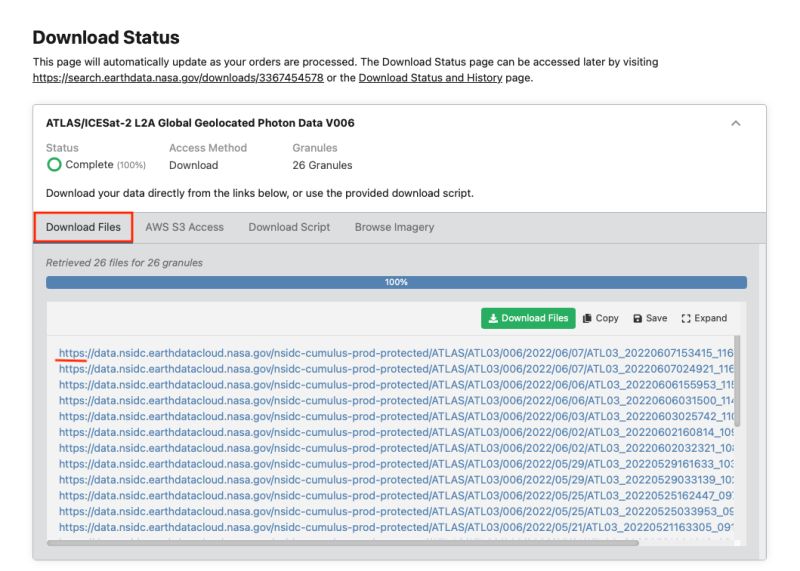Open link for ATL03_20220521163305 file
Screen dimensions: 800x571
(396, 527)
